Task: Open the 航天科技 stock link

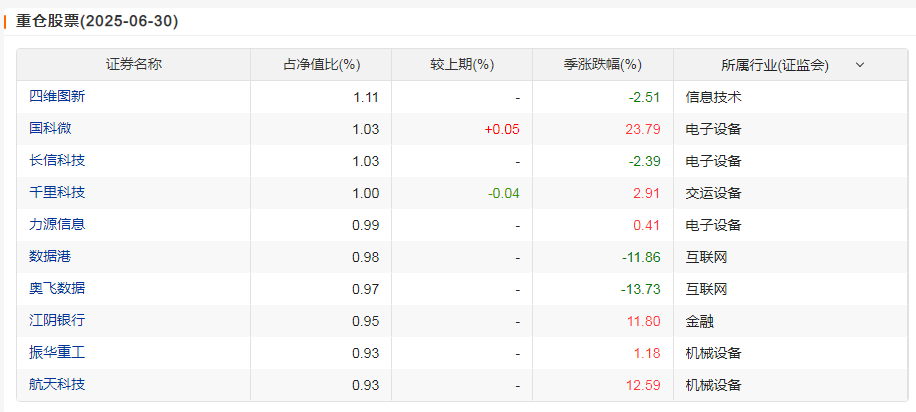Action: pos(57,385)
